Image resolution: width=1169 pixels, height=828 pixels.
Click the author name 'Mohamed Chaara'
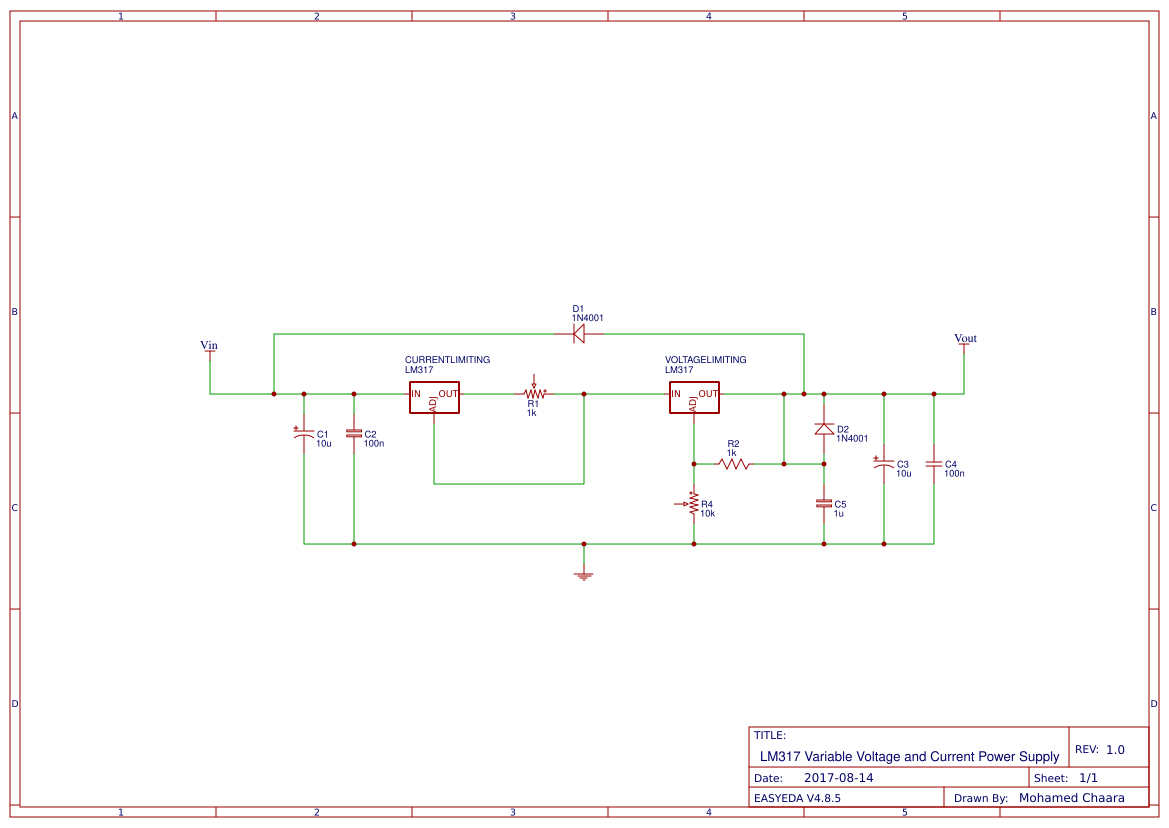point(1072,797)
